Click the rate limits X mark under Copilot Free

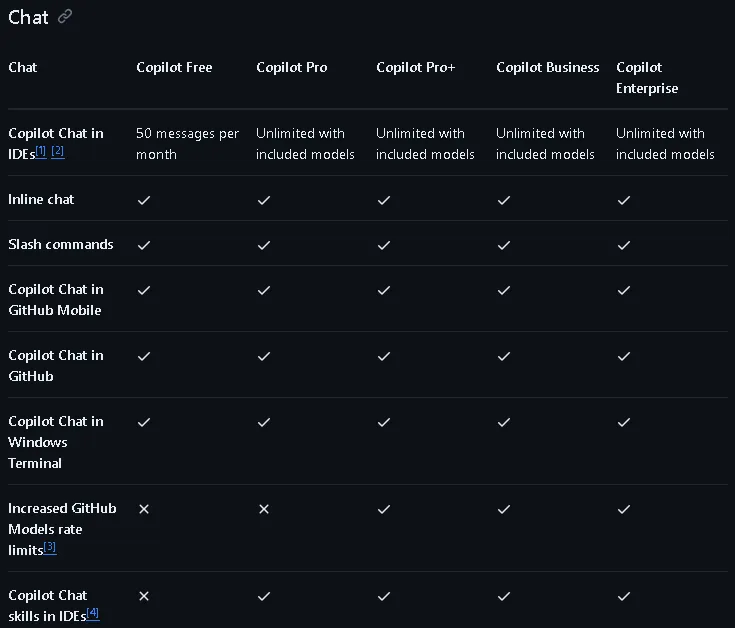[x=144, y=509]
